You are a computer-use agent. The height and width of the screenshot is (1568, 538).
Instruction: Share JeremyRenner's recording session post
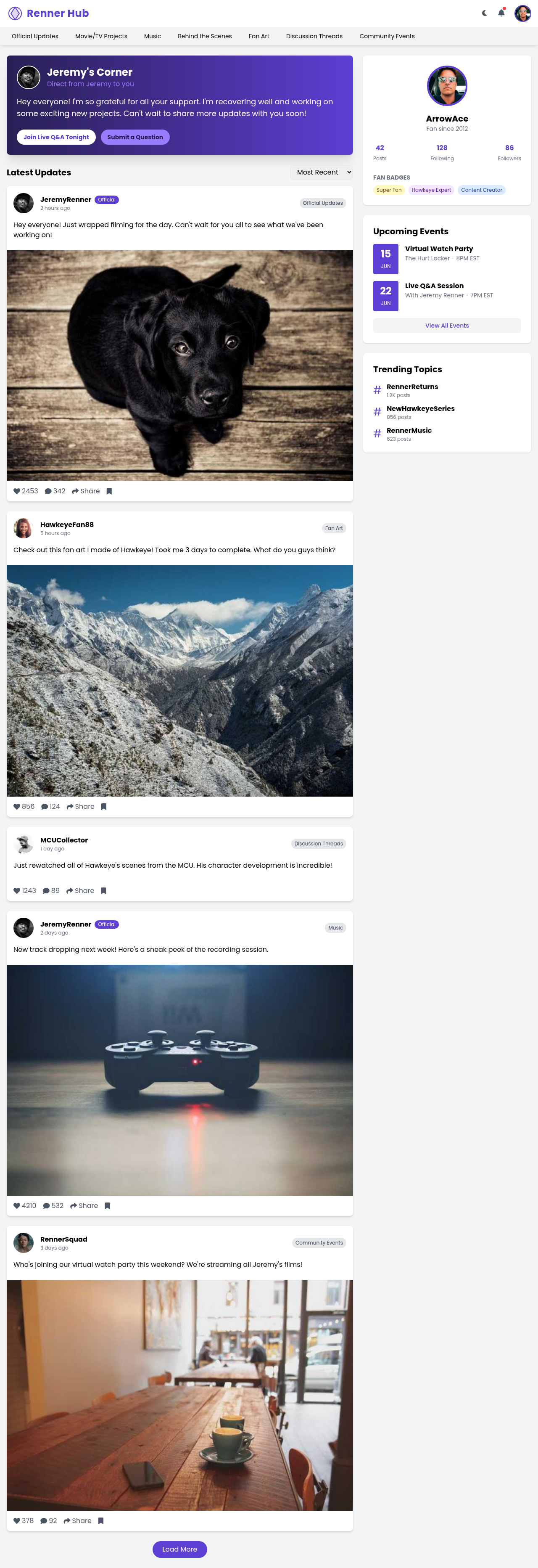click(83, 1205)
